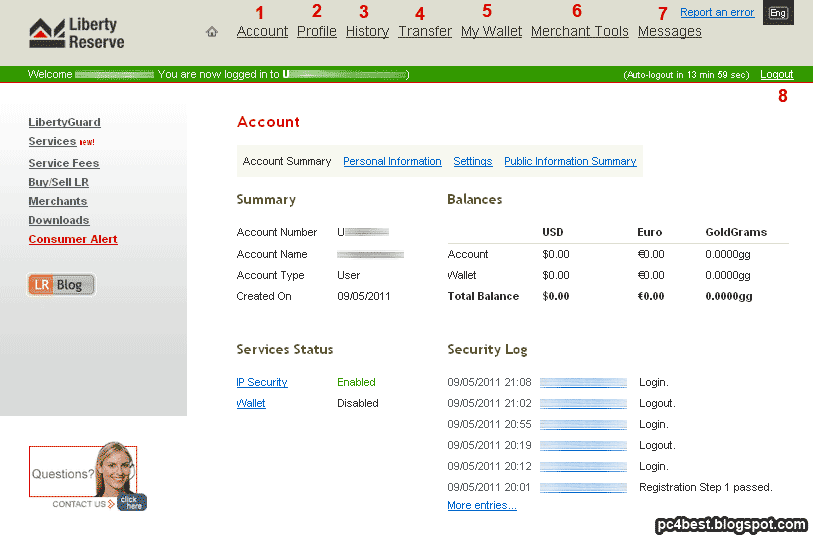This screenshot has height=539, width=813.
Task: Click the 09/05/2011 21:02 log timestamp
Action: pos(489,403)
